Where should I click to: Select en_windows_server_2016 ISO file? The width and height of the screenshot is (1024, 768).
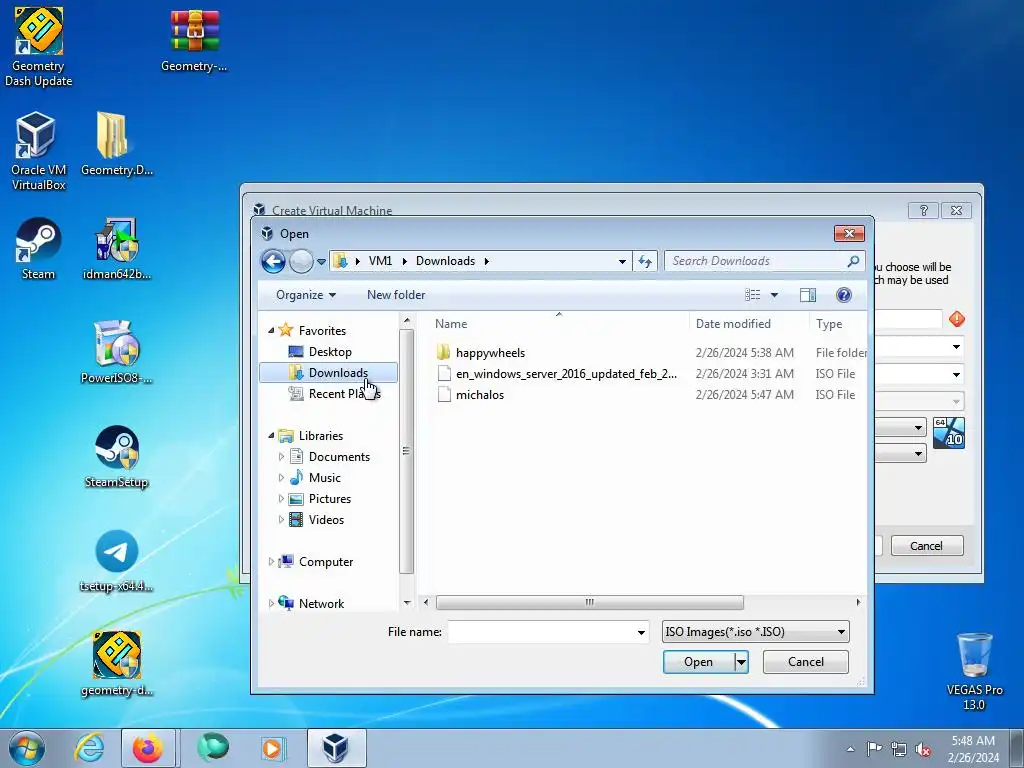pos(566,374)
